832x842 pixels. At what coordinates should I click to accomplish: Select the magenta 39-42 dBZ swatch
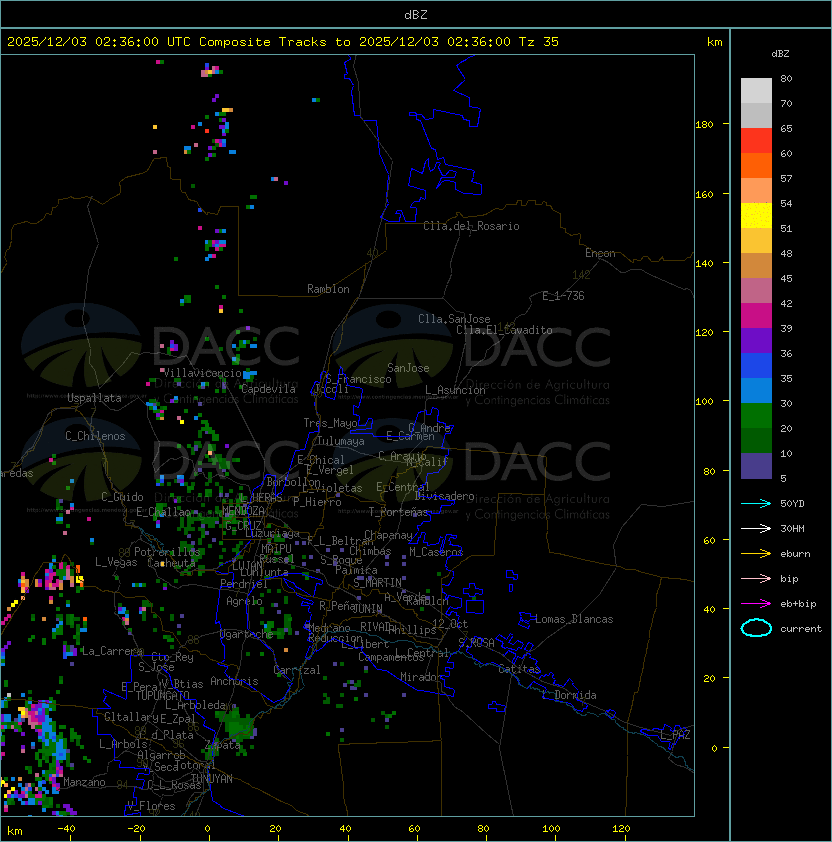(756, 315)
